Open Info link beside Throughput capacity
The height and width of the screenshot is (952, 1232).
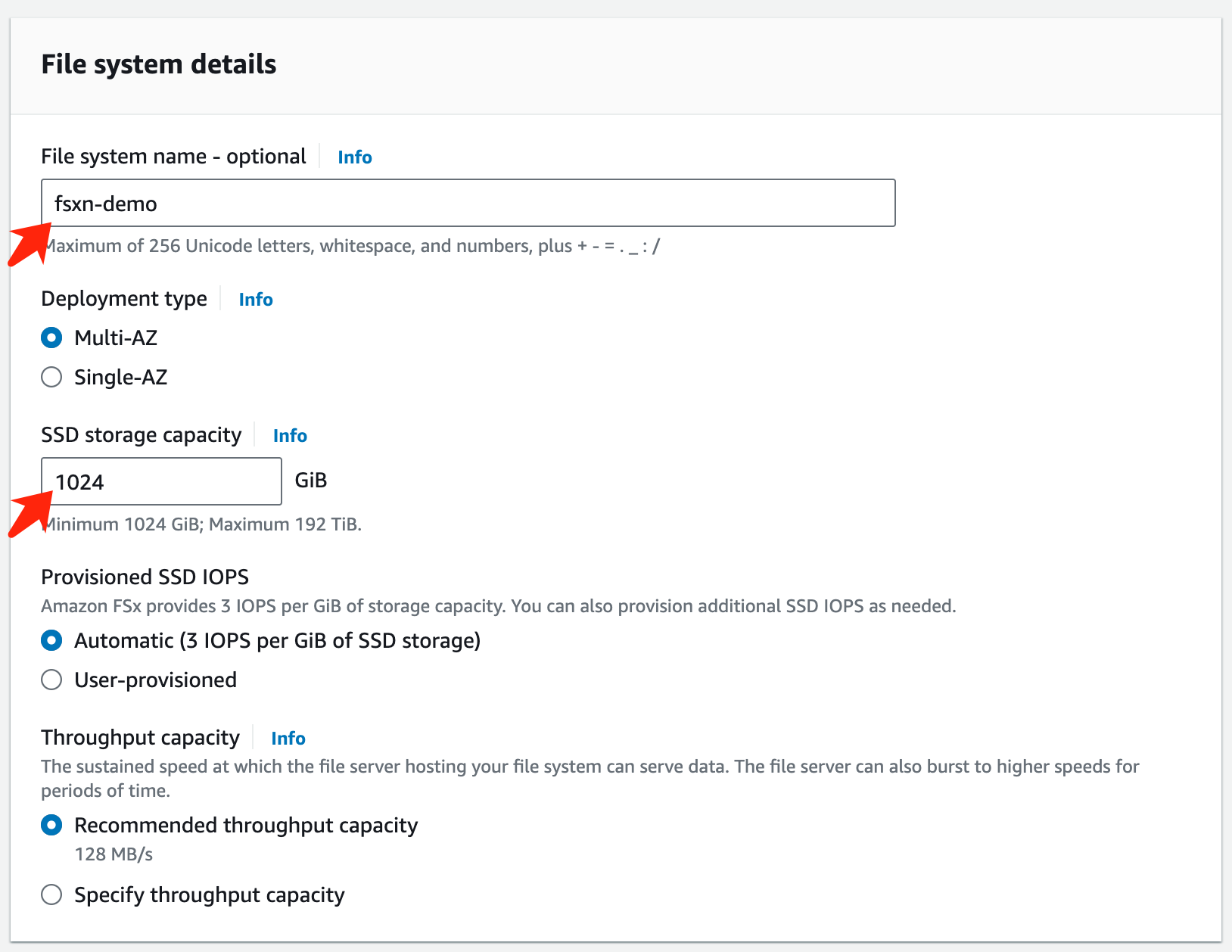click(x=288, y=739)
